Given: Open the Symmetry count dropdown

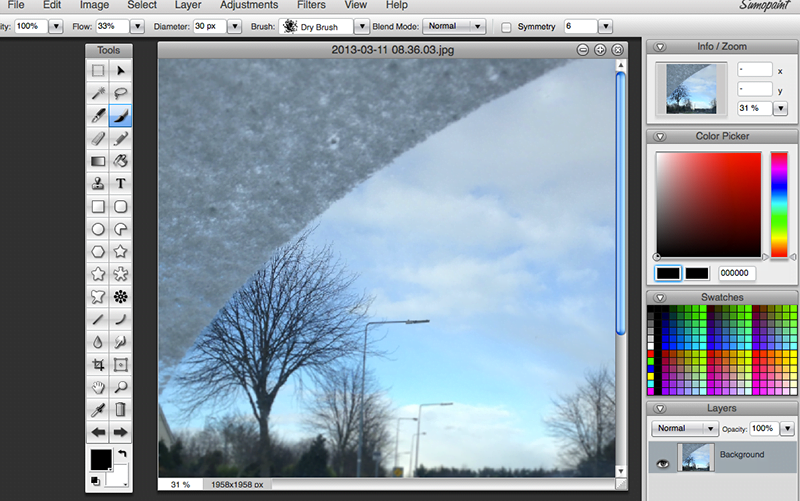Looking at the screenshot, I should point(605,27).
